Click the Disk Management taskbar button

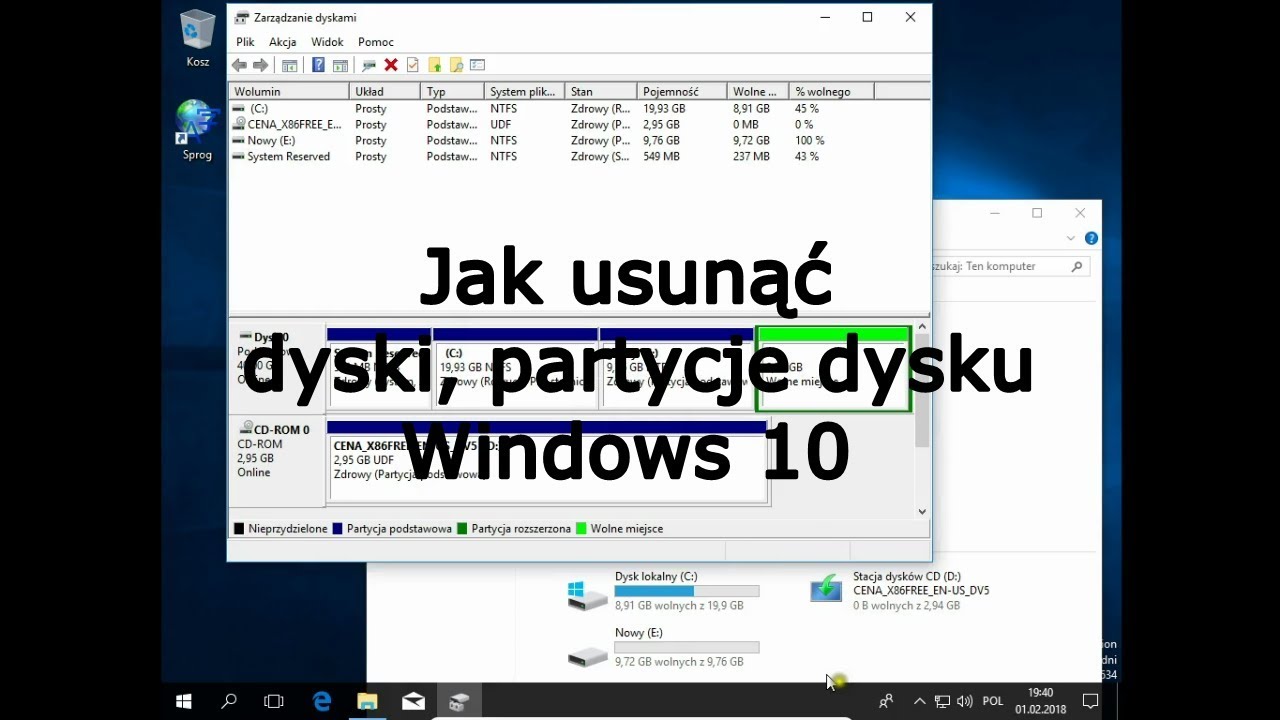459,702
